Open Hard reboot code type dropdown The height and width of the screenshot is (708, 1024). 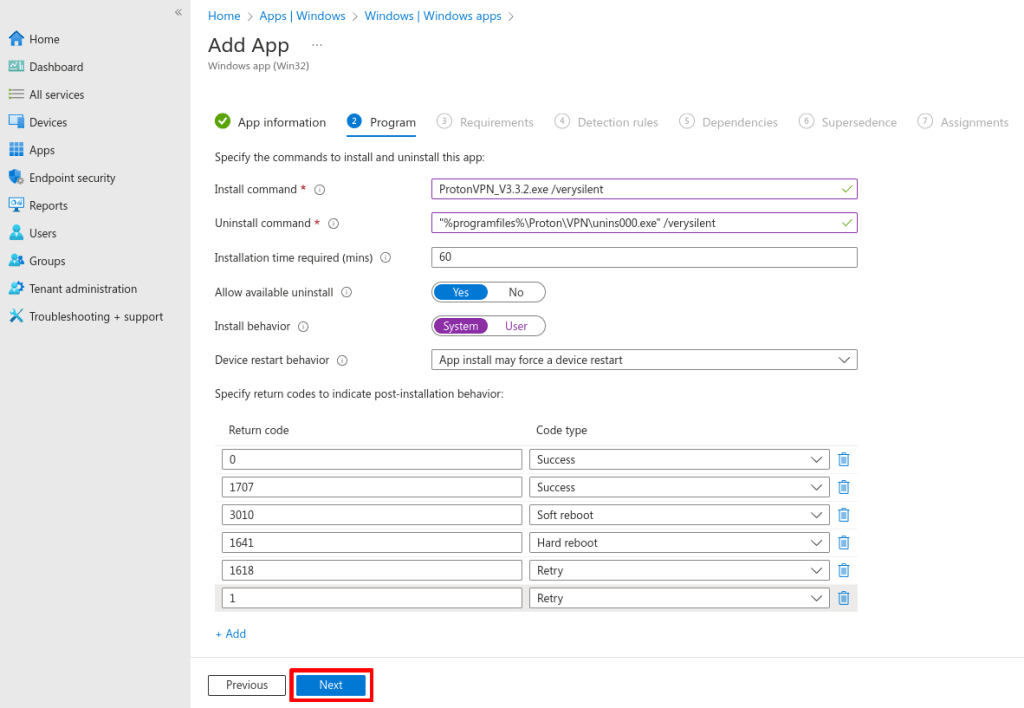click(x=679, y=543)
